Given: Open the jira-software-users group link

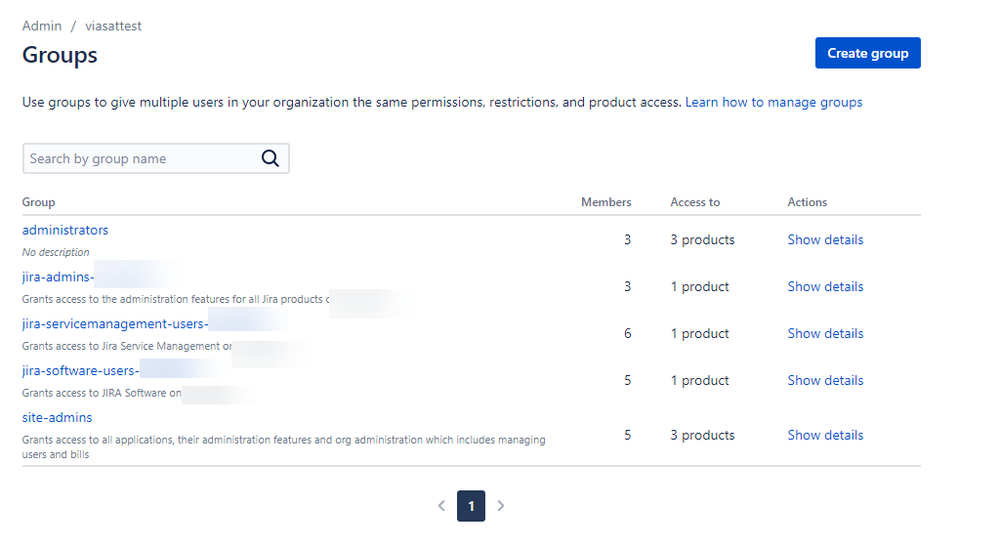Looking at the screenshot, I should [x=80, y=371].
